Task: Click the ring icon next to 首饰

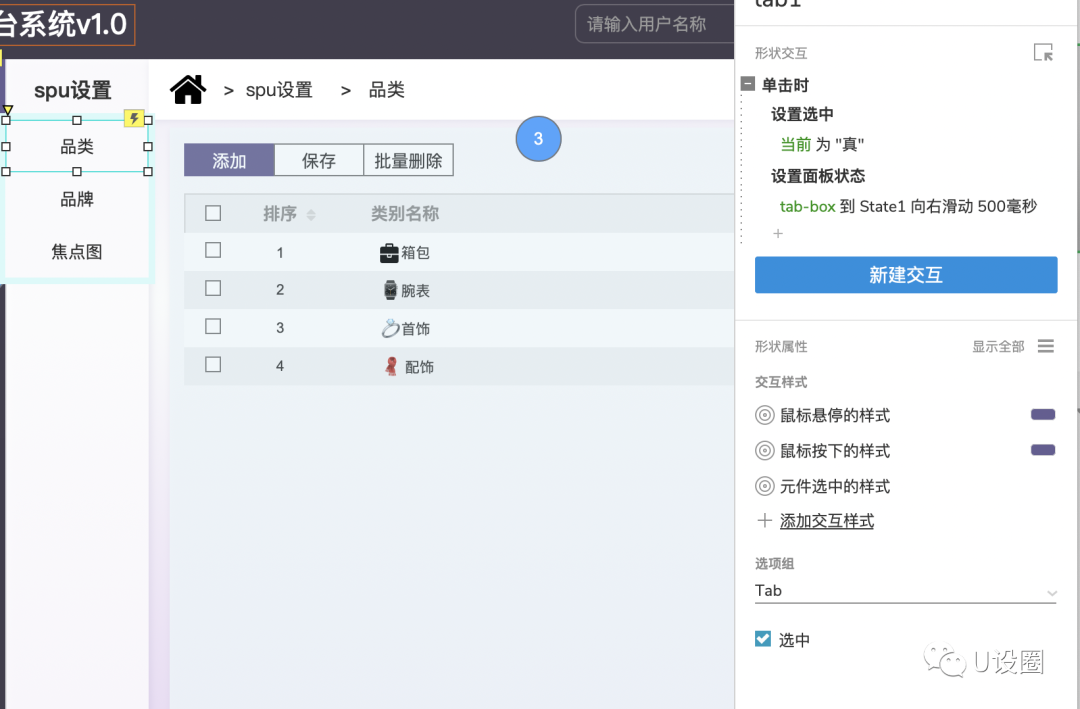Action: [390, 328]
